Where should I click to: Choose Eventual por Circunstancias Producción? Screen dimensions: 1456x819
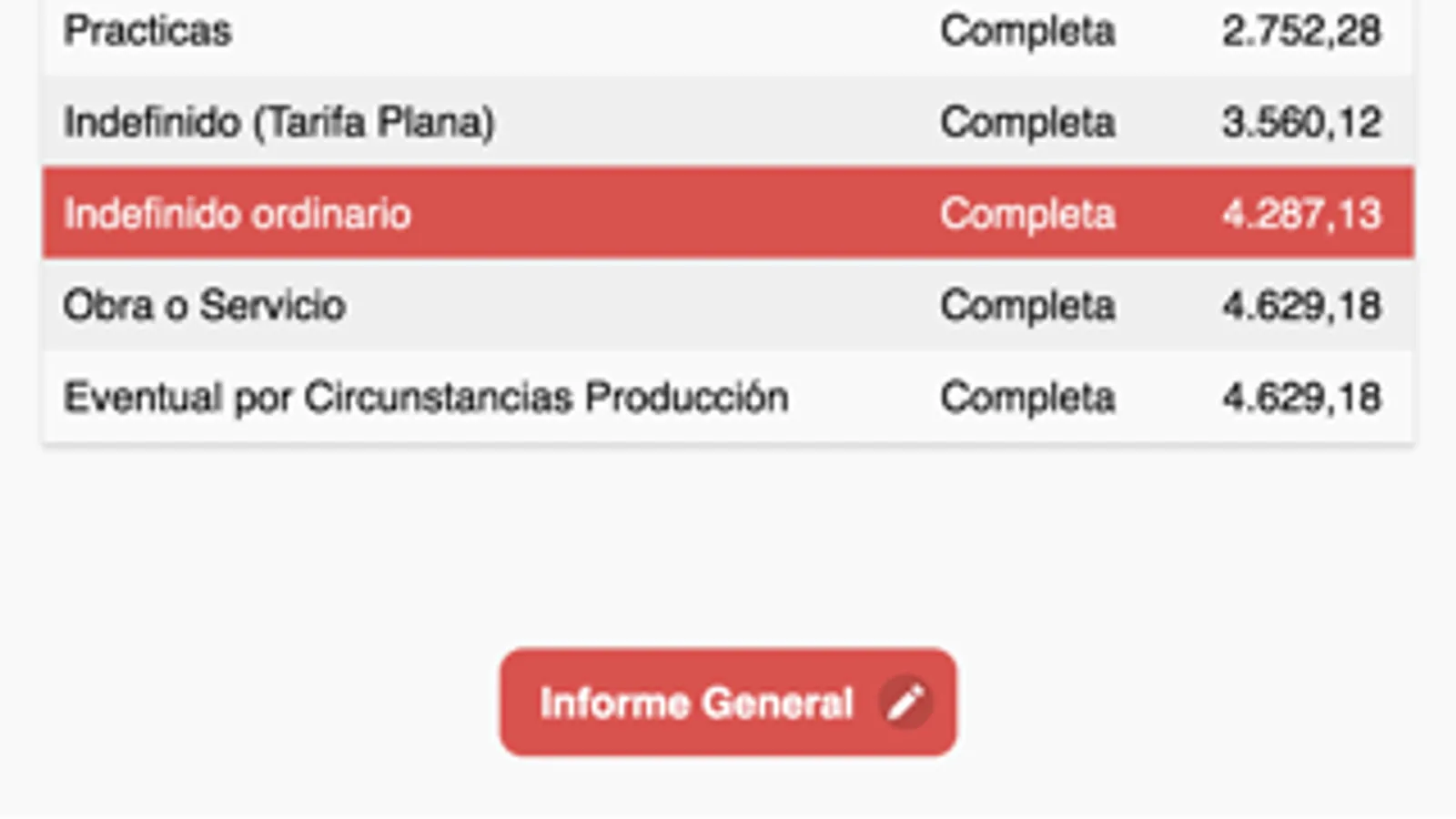[x=426, y=398]
